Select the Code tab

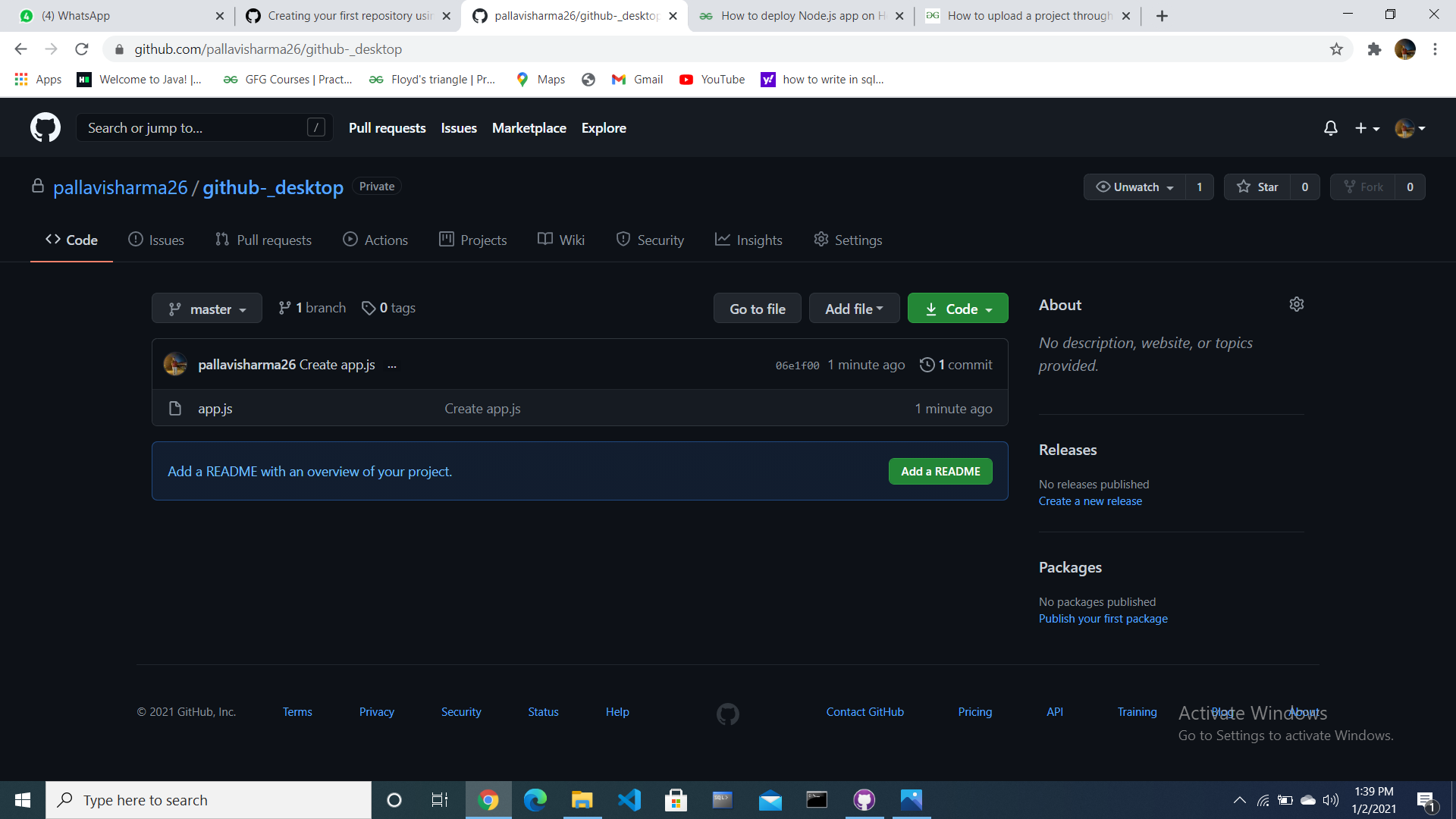coord(81,240)
